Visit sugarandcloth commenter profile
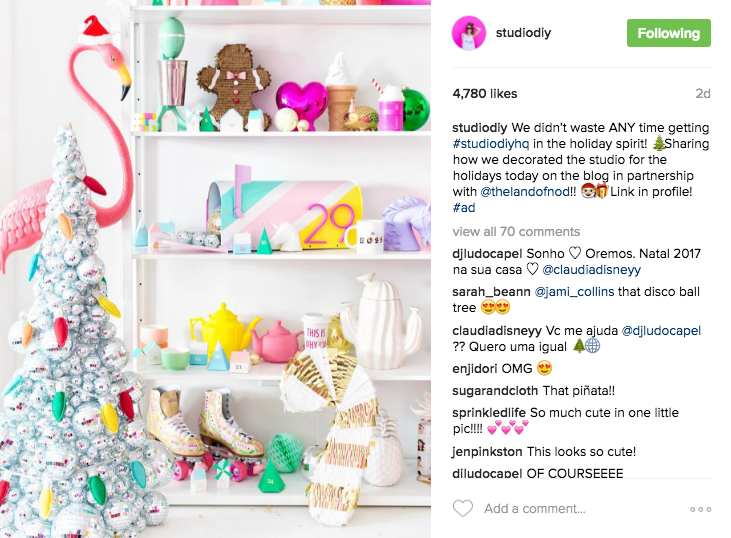The width and height of the screenshot is (731, 538). pyautogui.click(x=495, y=391)
